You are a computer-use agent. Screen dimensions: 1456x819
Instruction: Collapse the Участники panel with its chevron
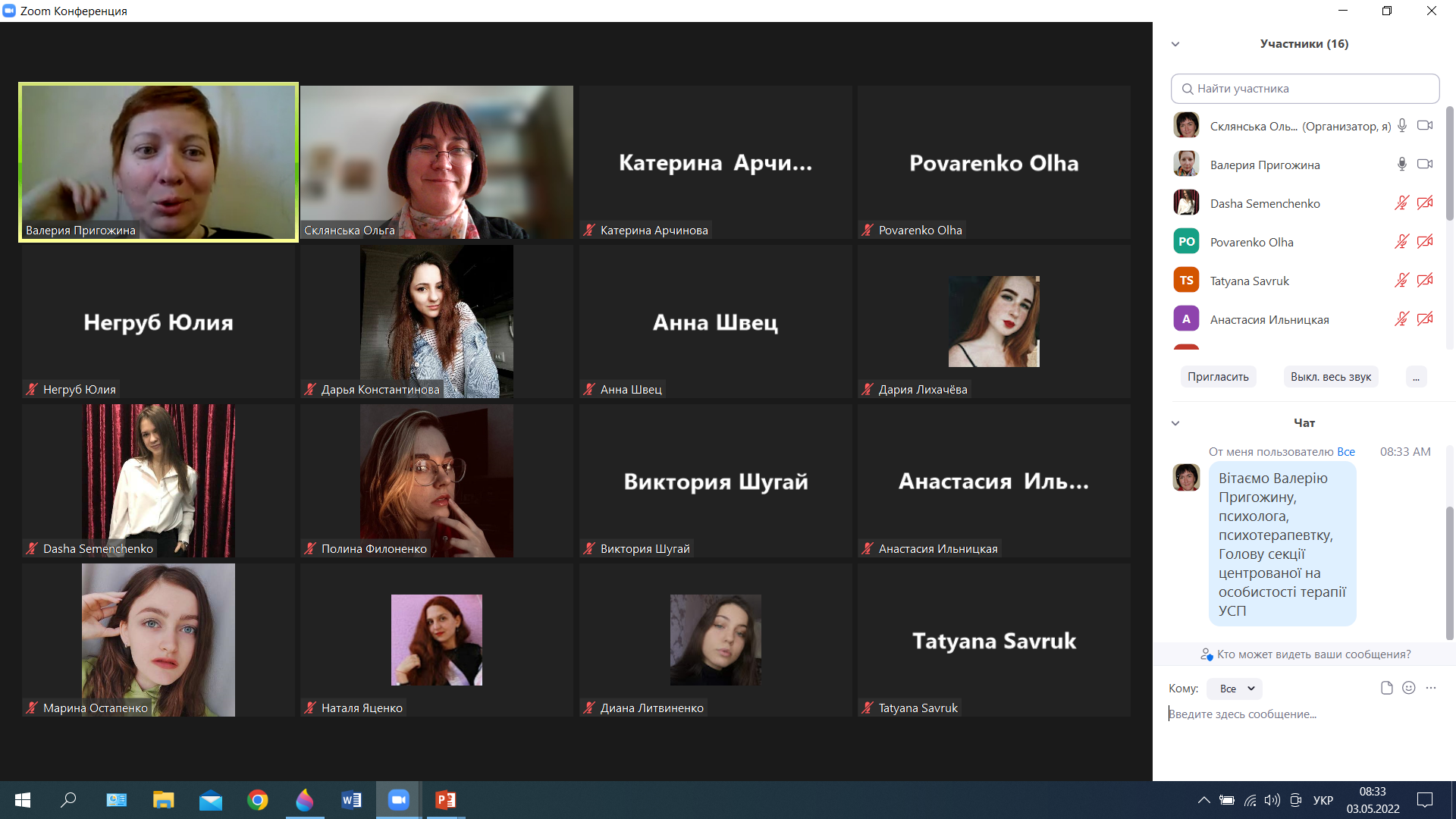tap(1175, 44)
